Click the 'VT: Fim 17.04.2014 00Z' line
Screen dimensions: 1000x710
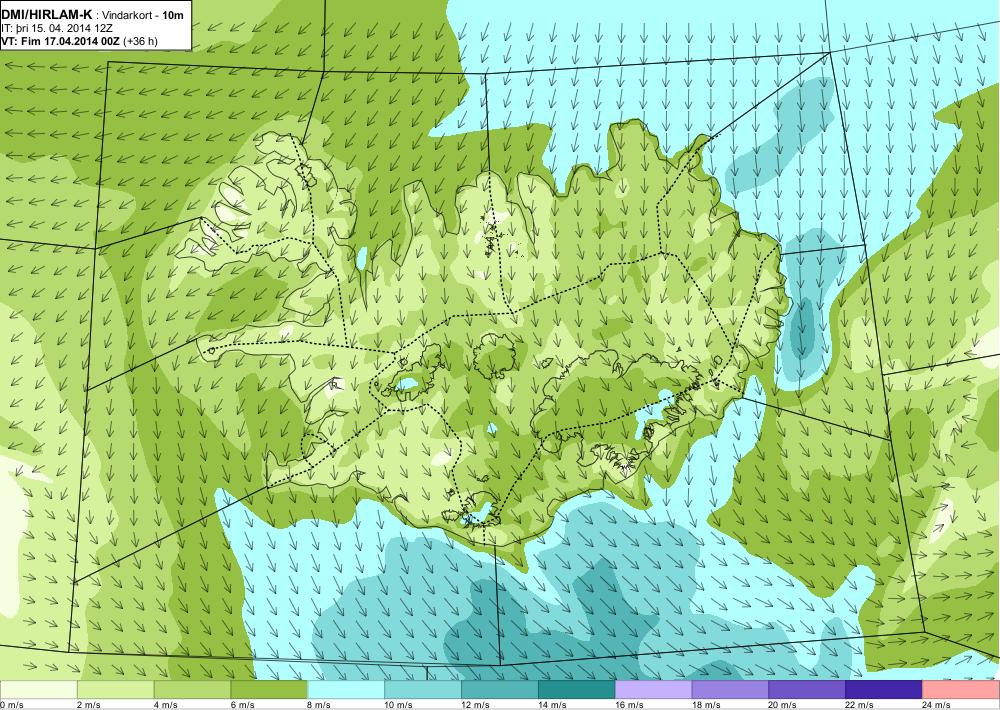point(60,41)
